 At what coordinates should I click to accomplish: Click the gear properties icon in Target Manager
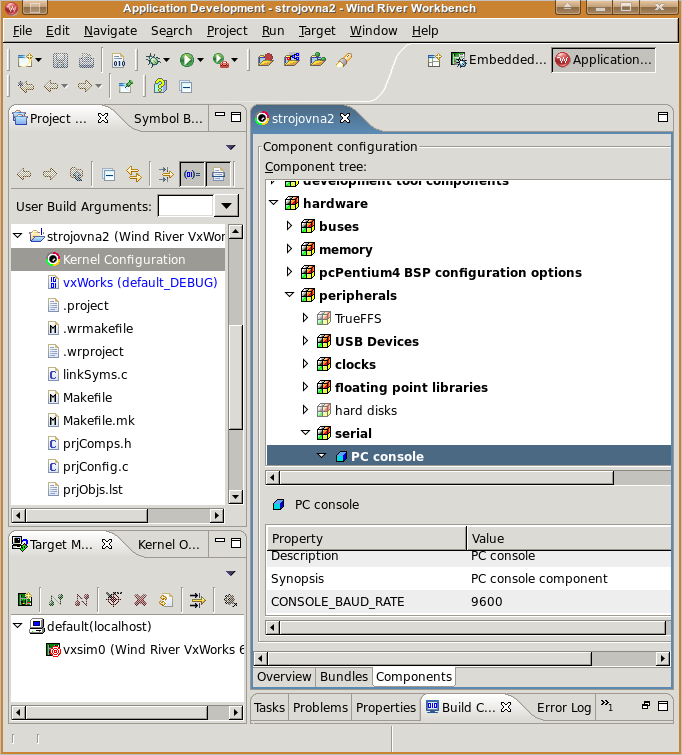click(230, 599)
